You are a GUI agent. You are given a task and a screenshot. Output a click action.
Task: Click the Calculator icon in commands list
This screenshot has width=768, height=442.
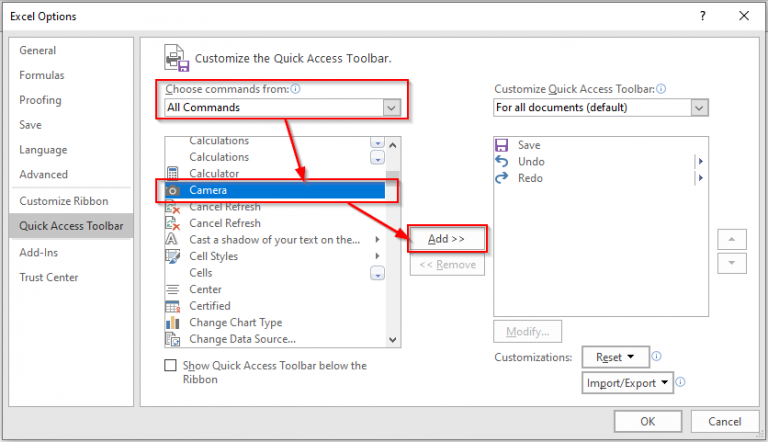(x=172, y=173)
